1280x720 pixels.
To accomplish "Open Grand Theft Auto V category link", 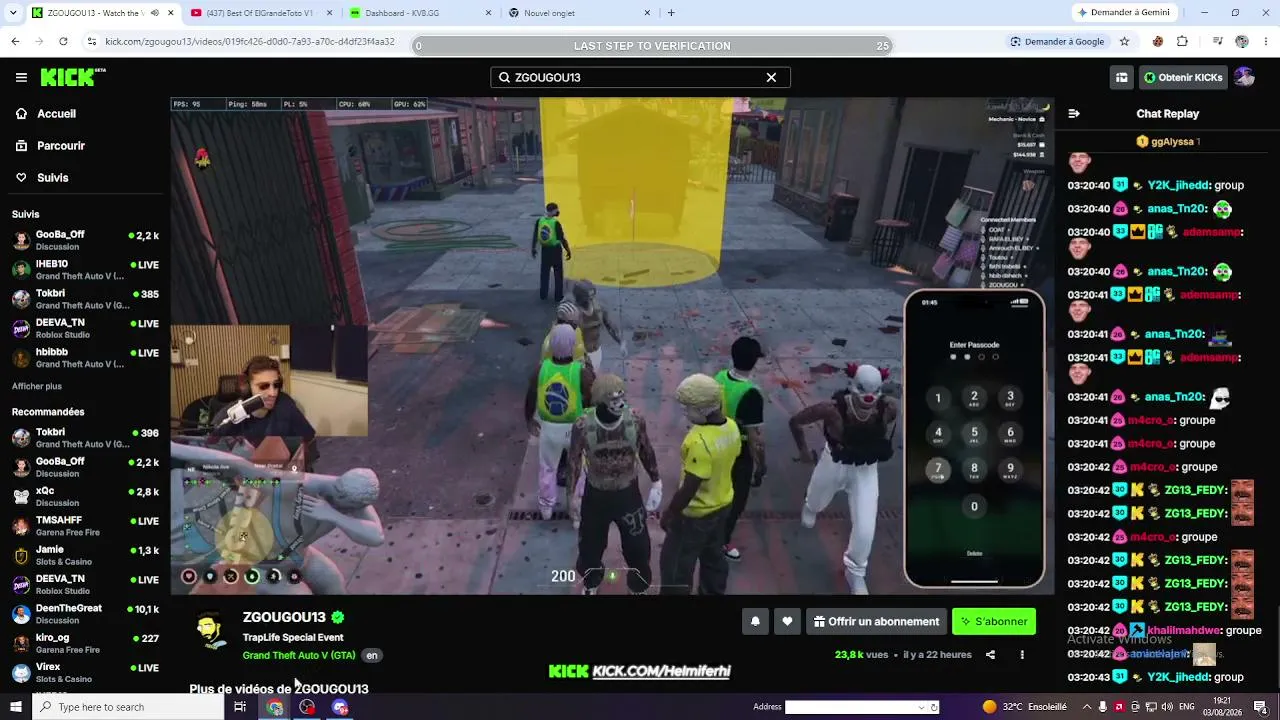I will pos(299,656).
